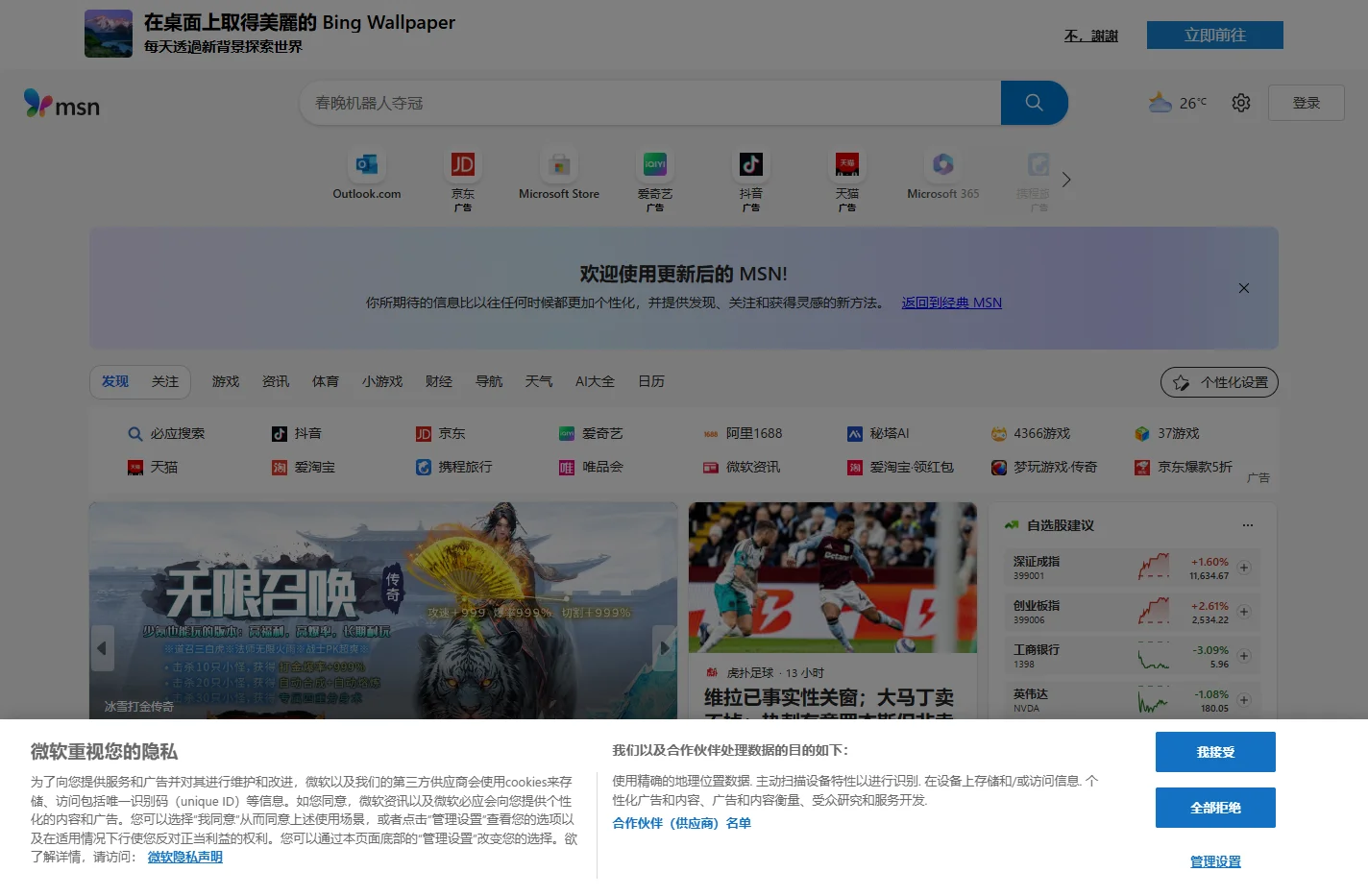Open the AI大全 navigation tab

(x=595, y=381)
